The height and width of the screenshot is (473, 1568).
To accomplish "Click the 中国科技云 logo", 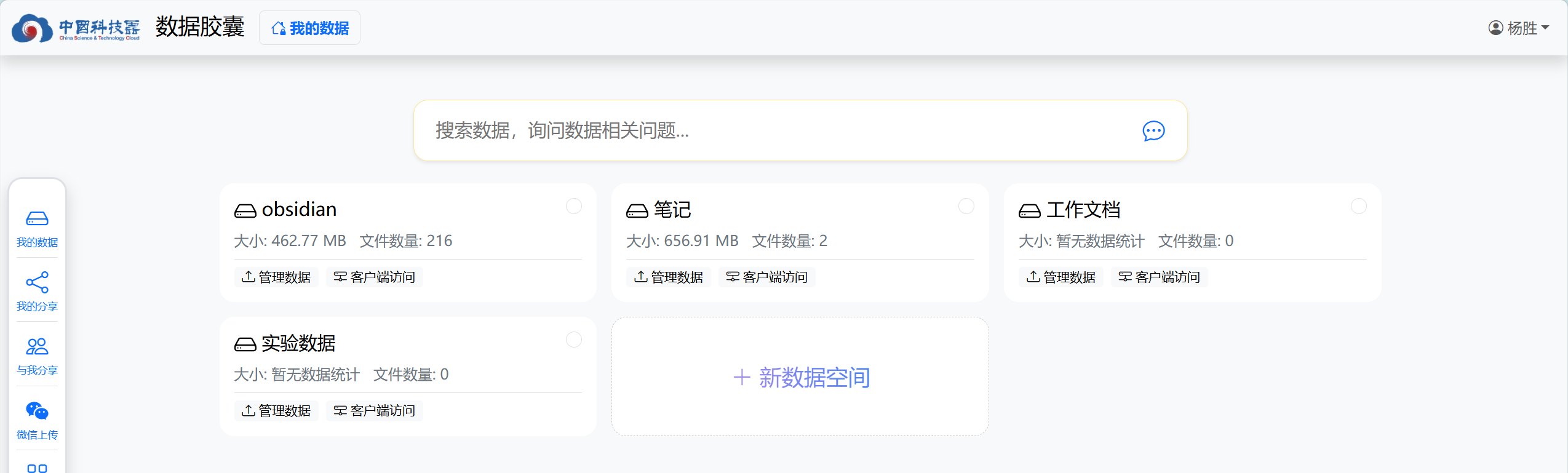I will pos(76,28).
